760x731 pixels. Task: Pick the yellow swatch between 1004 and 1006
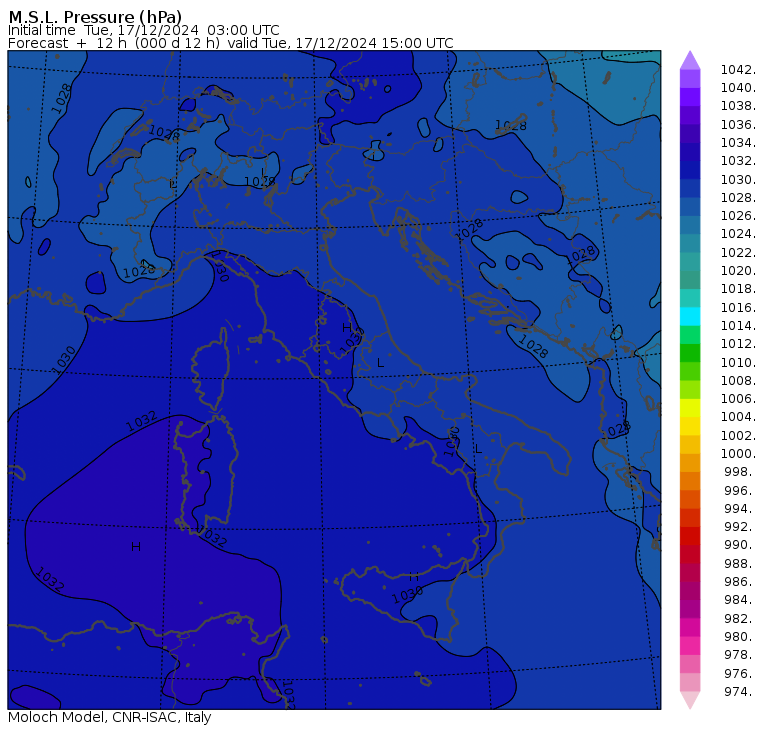[690, 408]
